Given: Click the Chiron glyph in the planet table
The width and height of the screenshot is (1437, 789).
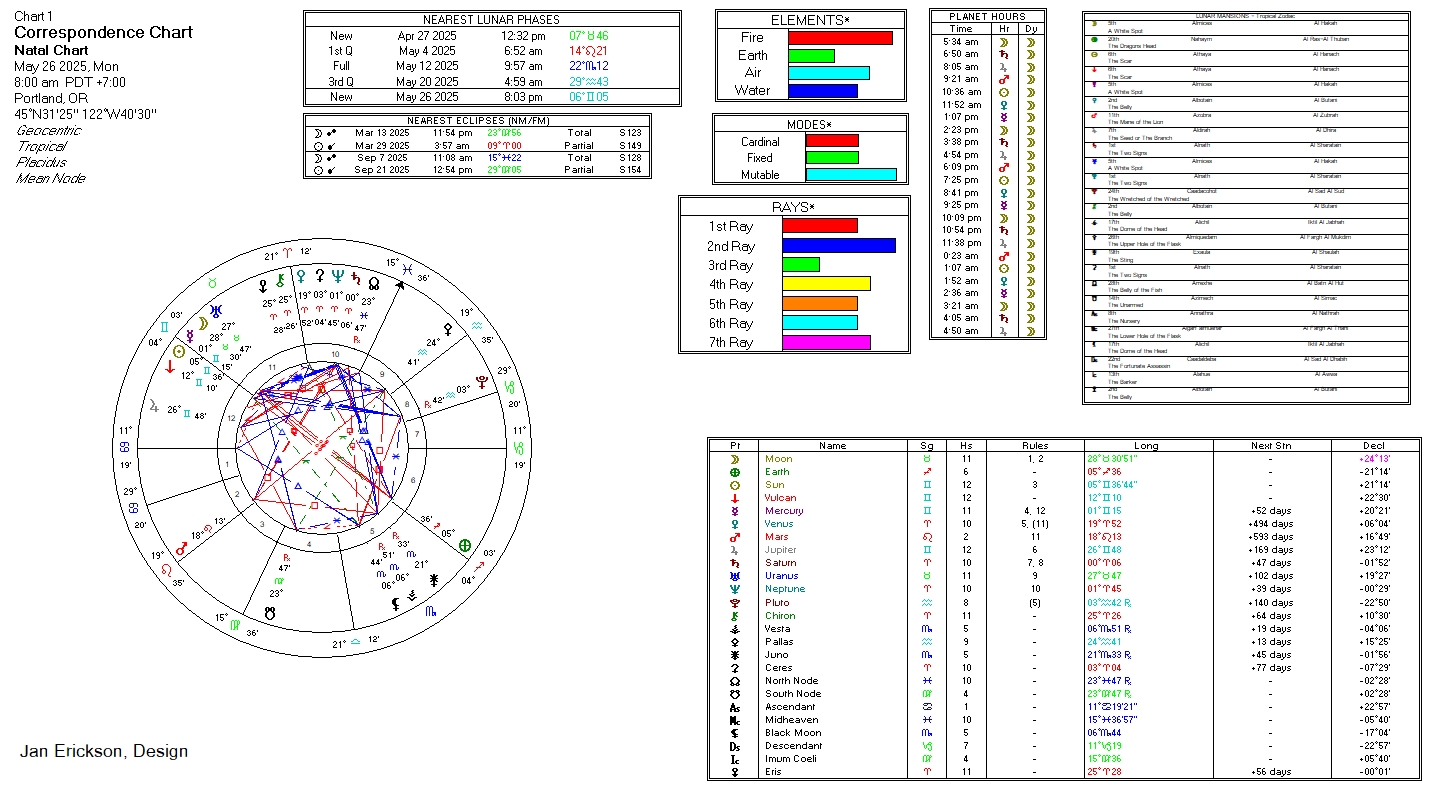Looking at the screenshot, I should point(735,615).
